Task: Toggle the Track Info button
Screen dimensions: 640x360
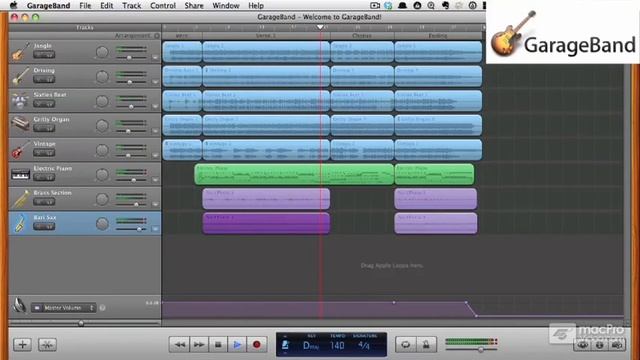Action: [600, 345]
